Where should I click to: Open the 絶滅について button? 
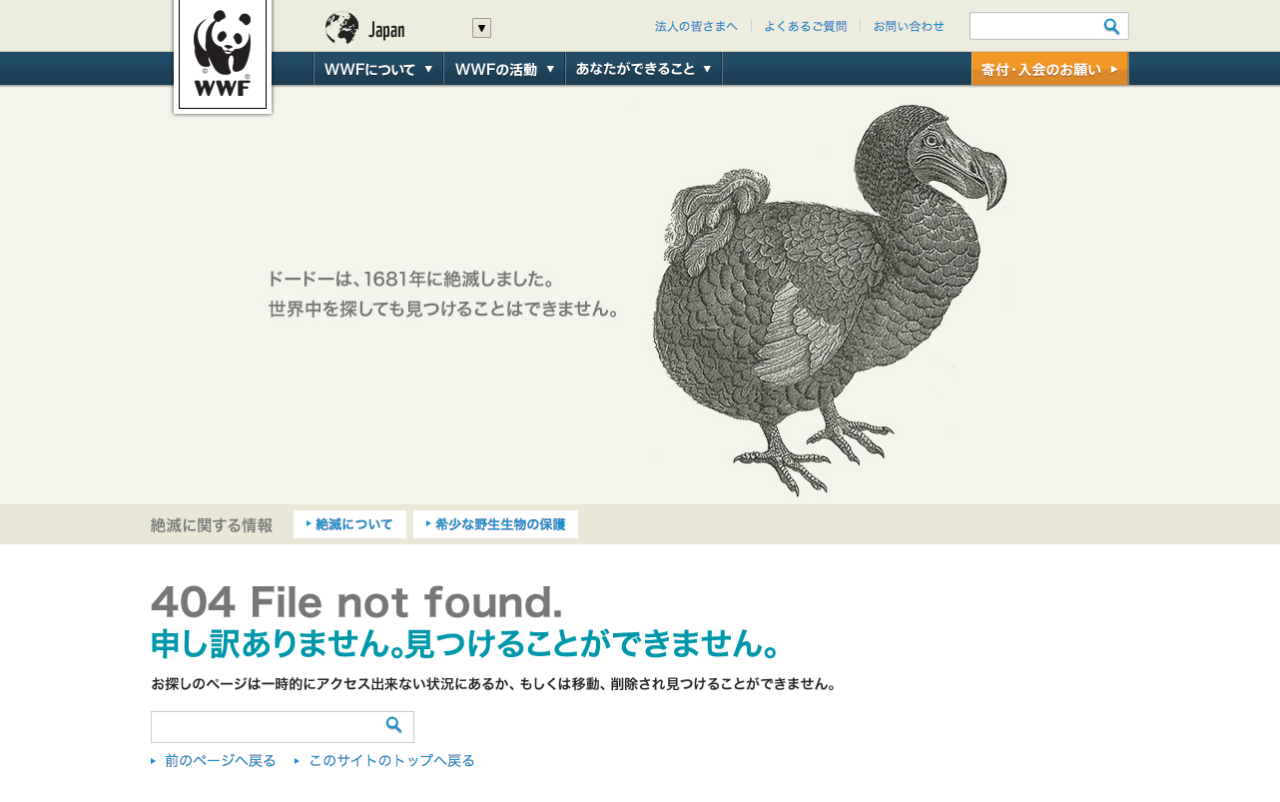350,524
